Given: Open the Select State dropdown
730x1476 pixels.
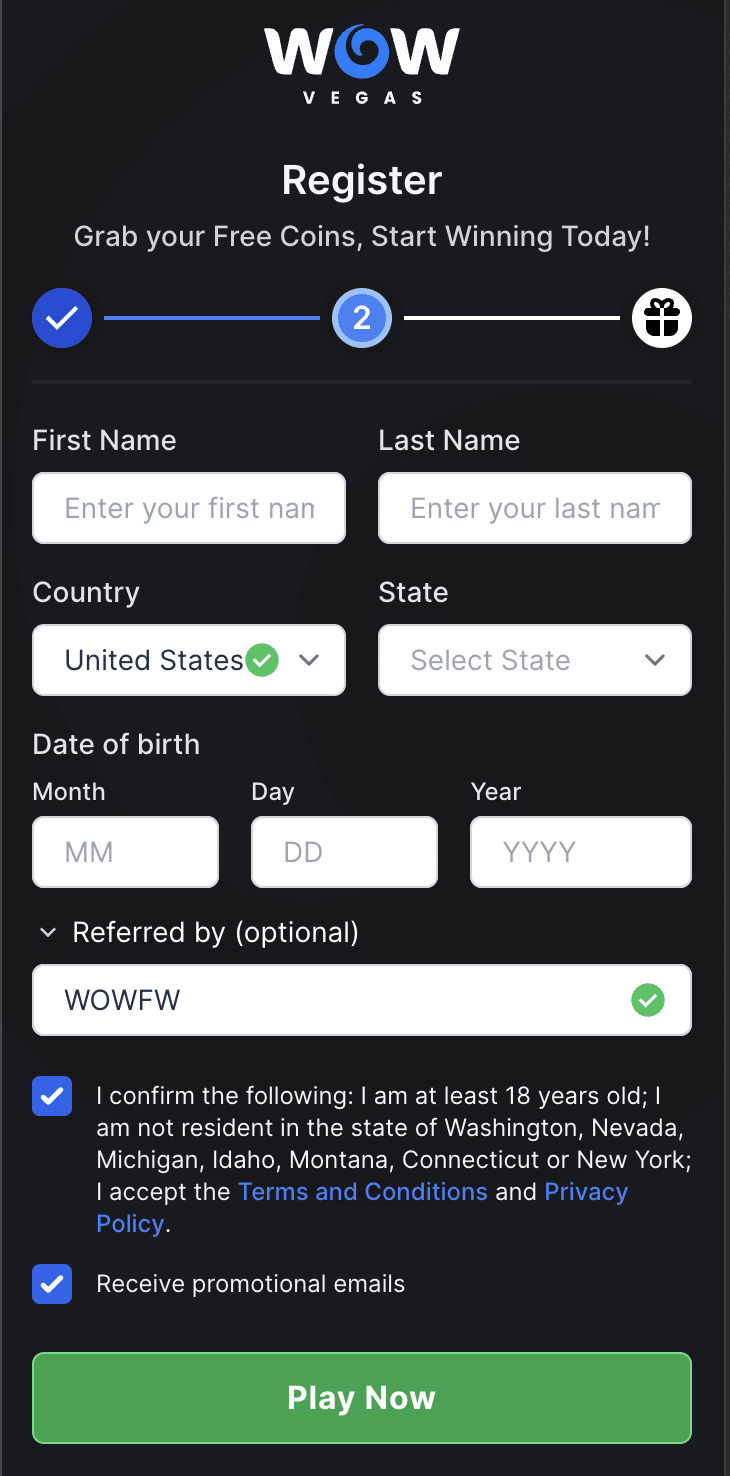Looking at the screenshot, I should click(534, 659).
